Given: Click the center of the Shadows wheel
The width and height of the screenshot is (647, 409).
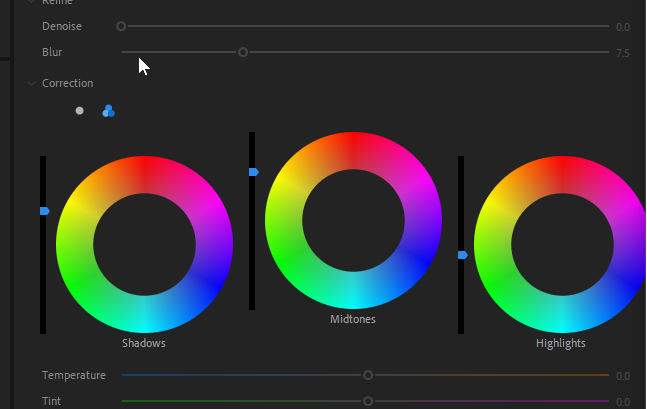Looking at the screenshot, I should pos(144,244).
